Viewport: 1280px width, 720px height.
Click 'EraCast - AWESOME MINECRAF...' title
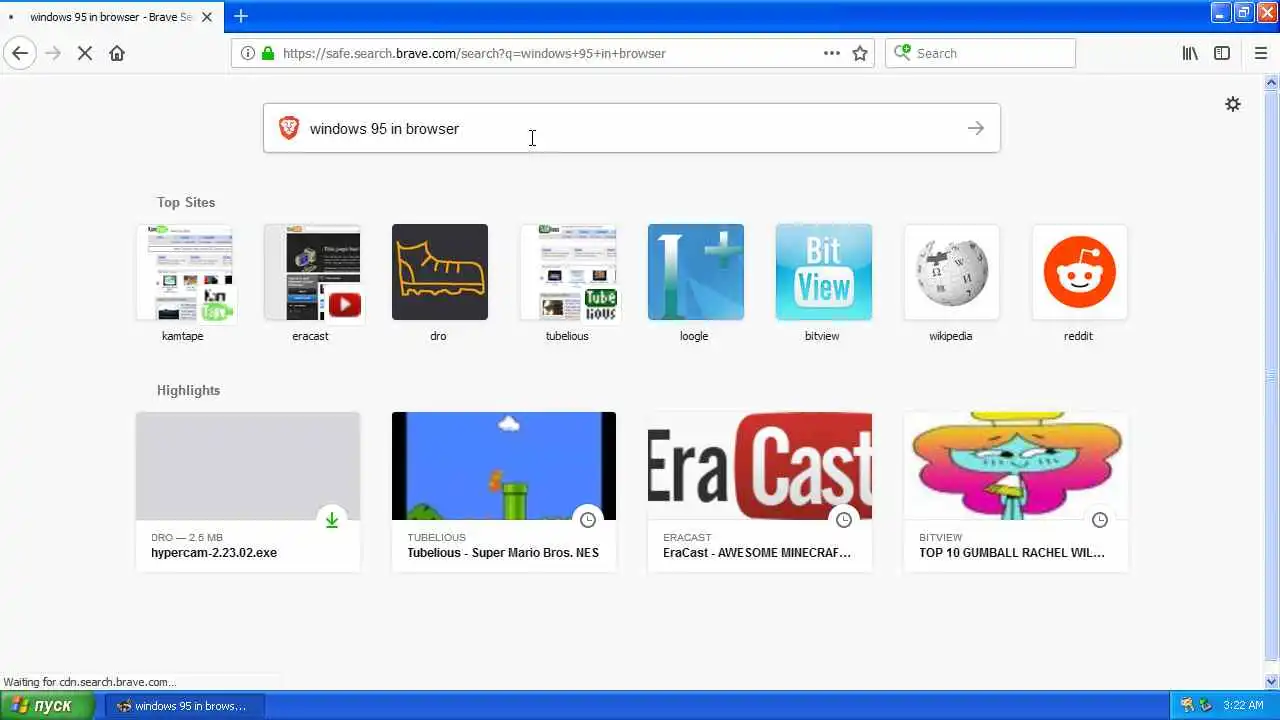coord(757,553)
